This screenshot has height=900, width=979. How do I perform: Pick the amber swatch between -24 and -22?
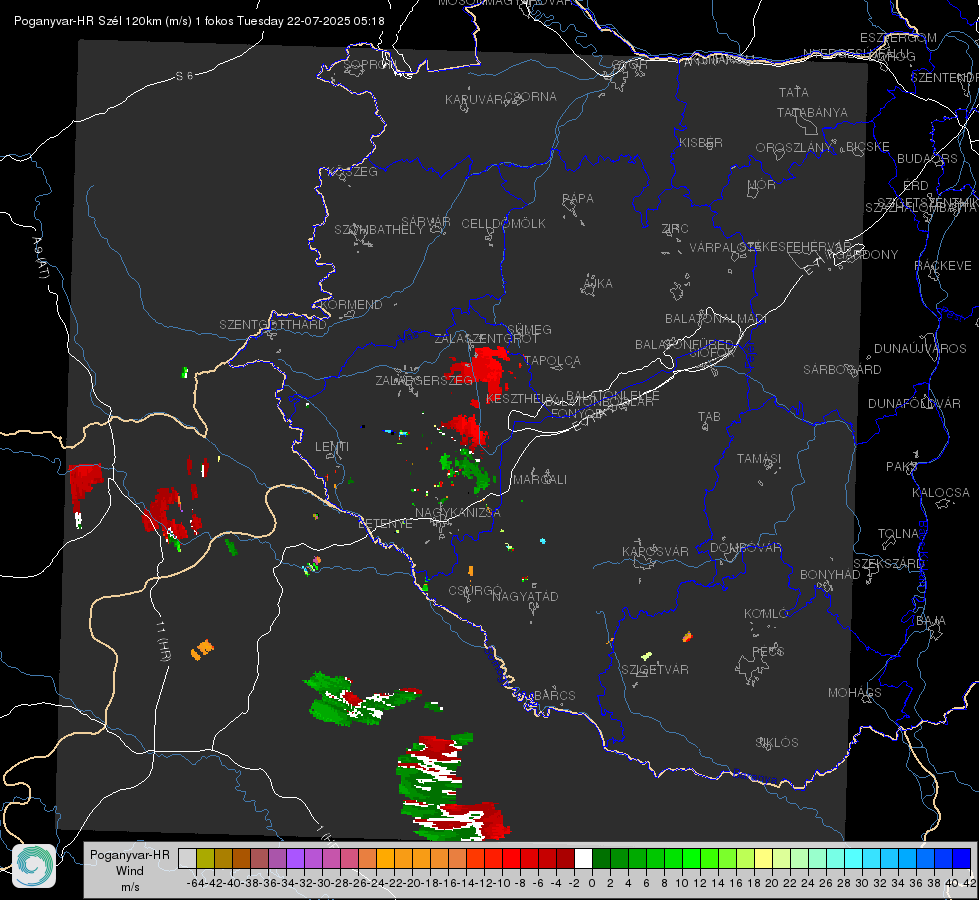point(385,859)
